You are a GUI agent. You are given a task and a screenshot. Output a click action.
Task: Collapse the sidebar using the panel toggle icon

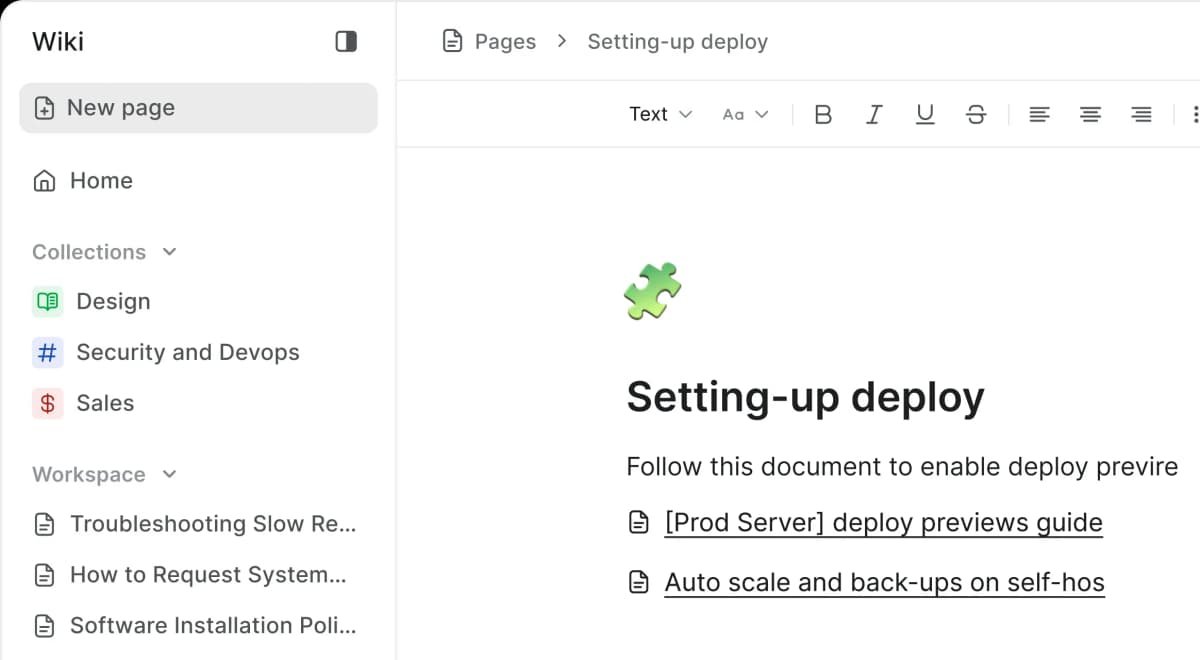pyautogui.click(x=345, y=41)
